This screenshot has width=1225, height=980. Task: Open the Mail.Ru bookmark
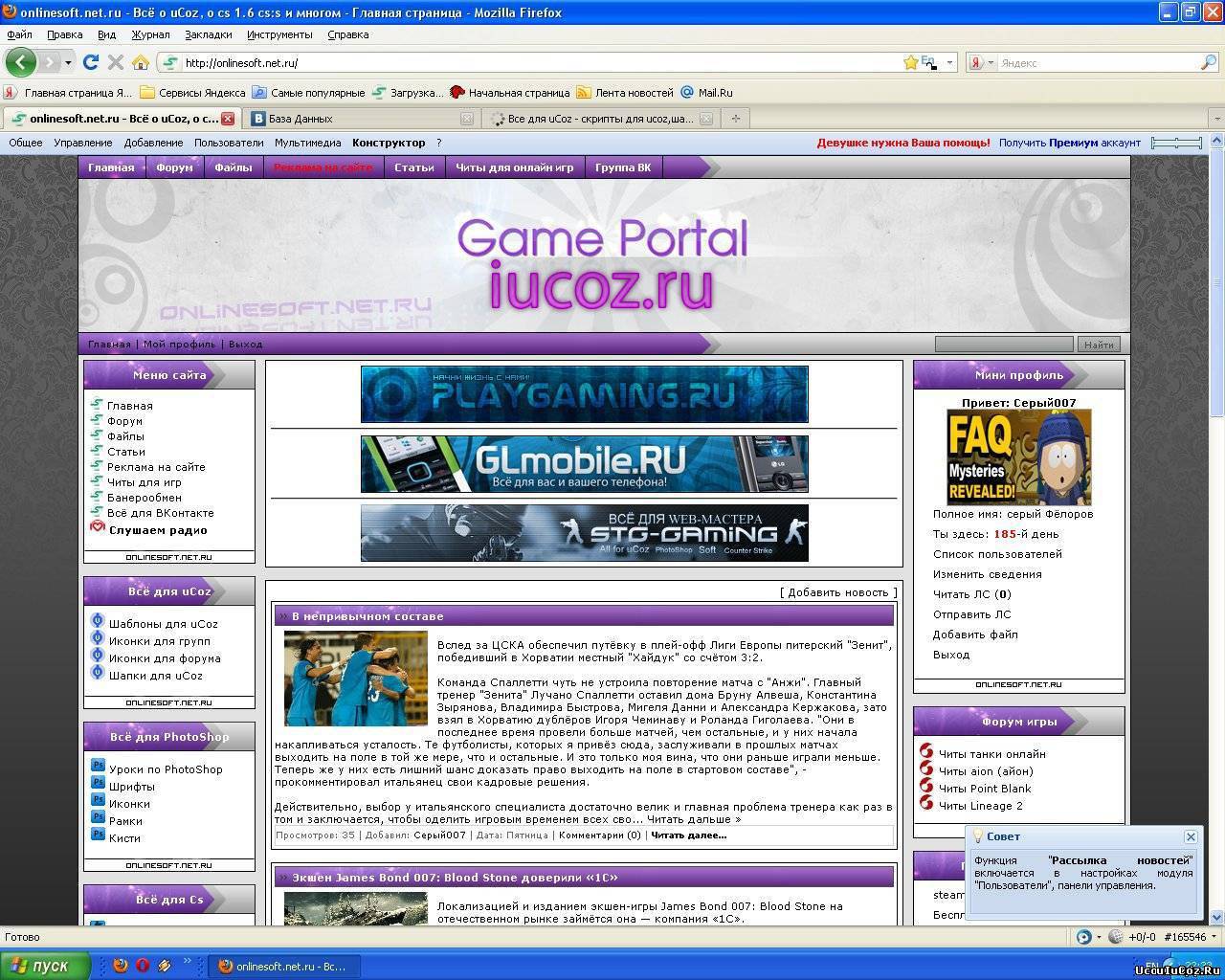pos(706,93)
